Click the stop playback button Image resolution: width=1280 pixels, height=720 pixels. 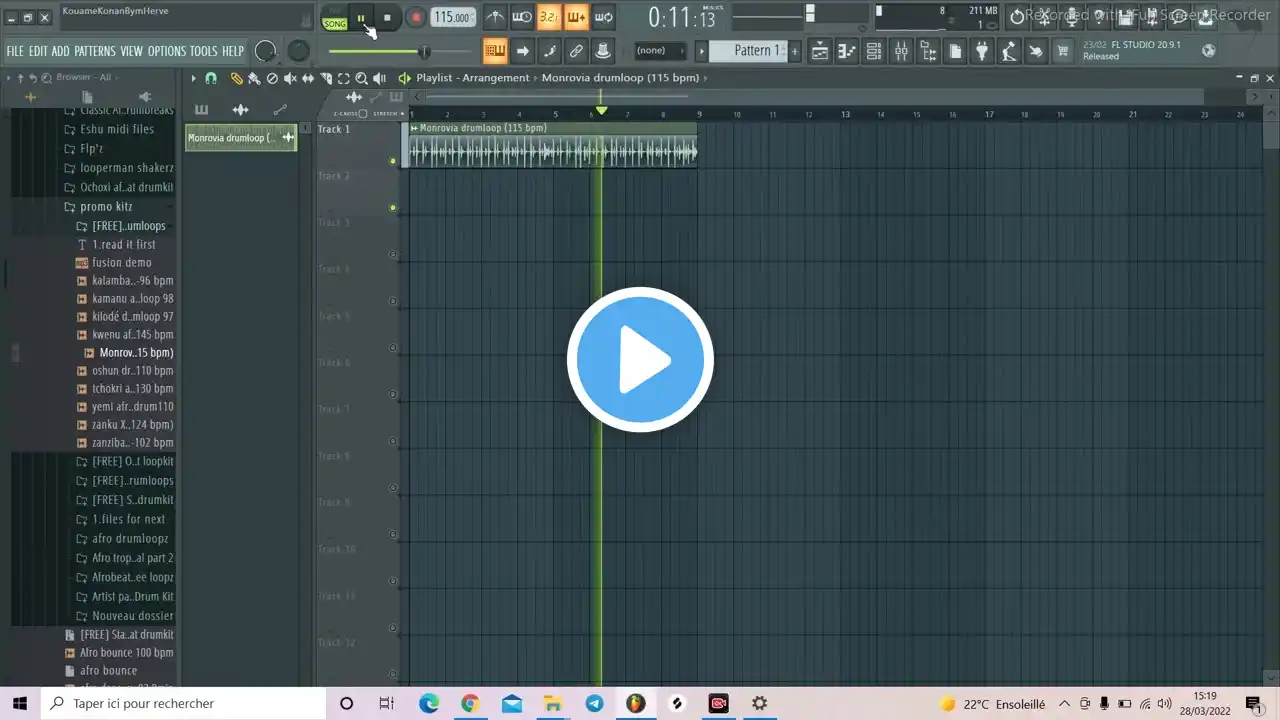(x=387, y=18)
